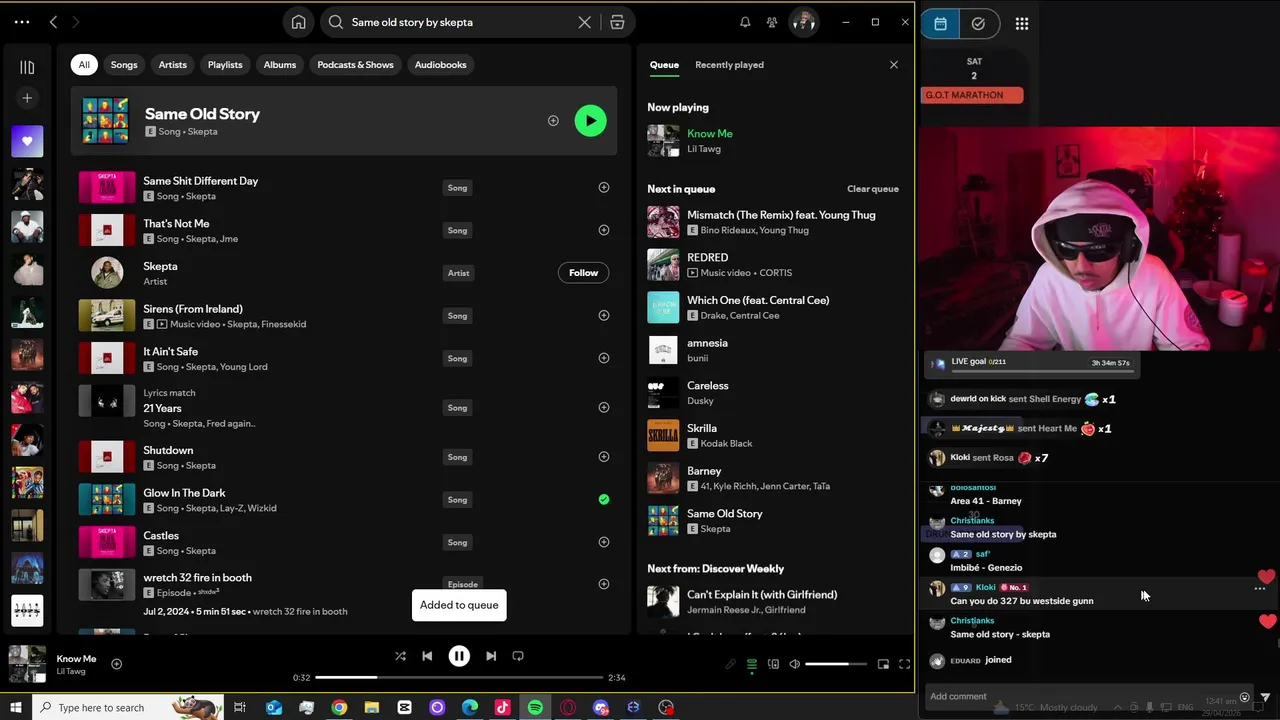Screen dimensions: 1280x720
Task: Filter results by Playlists
Action: click(225, 65)
